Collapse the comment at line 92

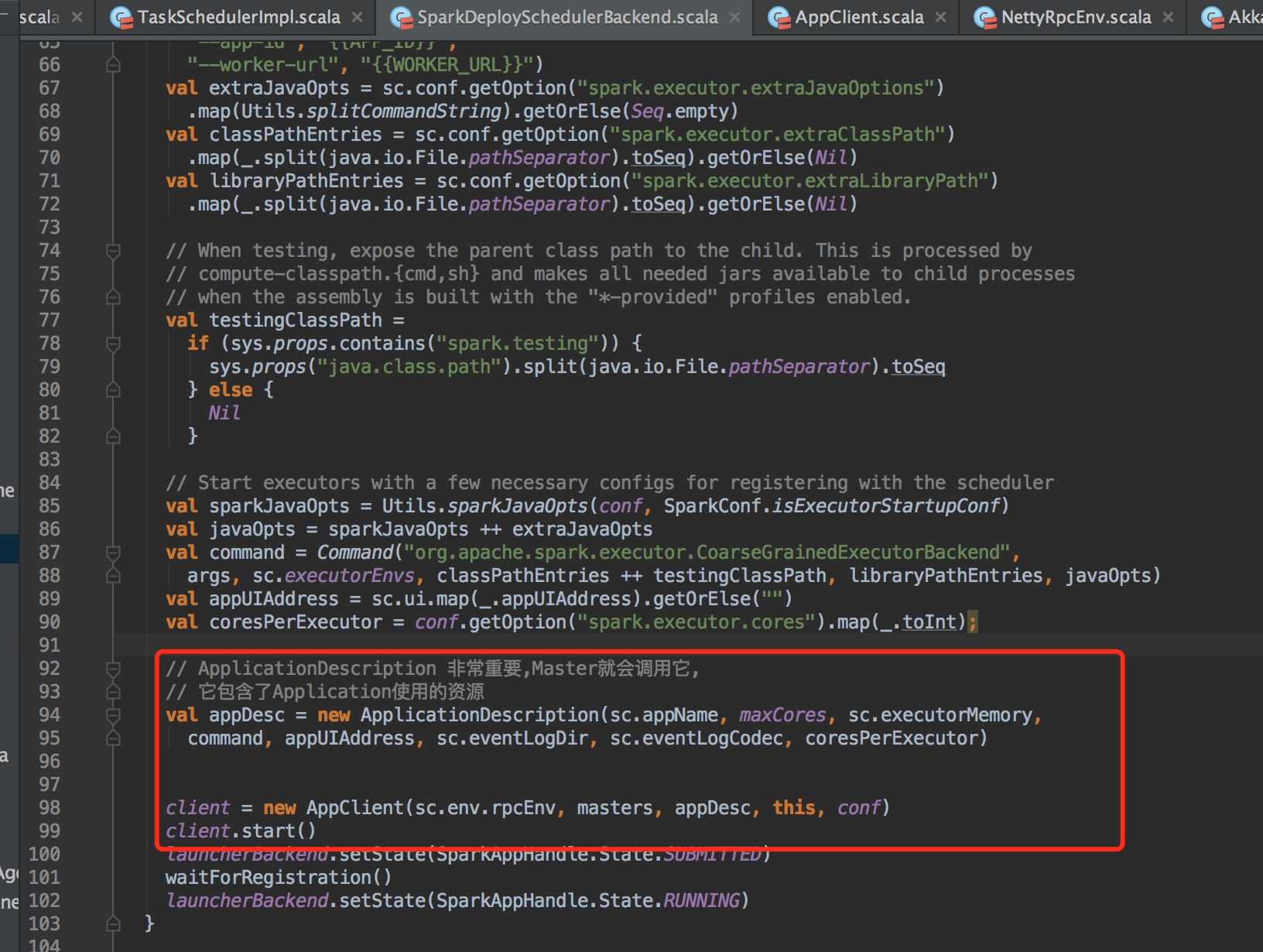point(113,669)
